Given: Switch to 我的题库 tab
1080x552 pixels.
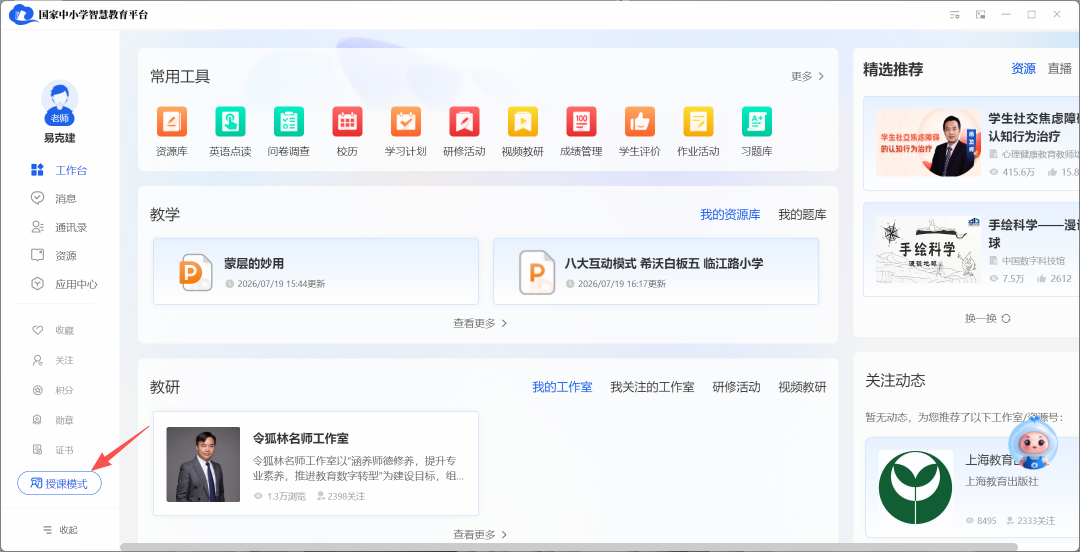Looking at the screenshot, I should point(802,215).
